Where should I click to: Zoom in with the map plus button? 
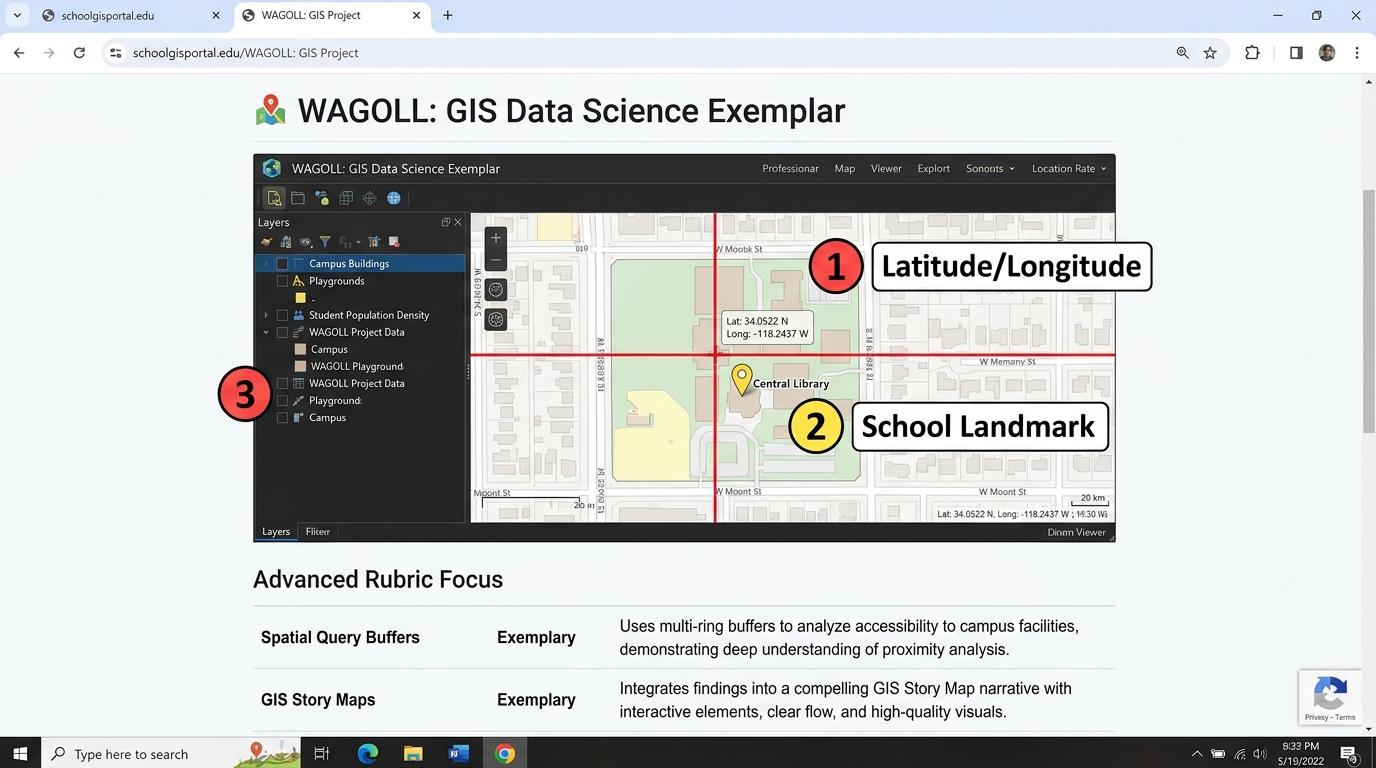pyautogui.click(x=495, y=238)
